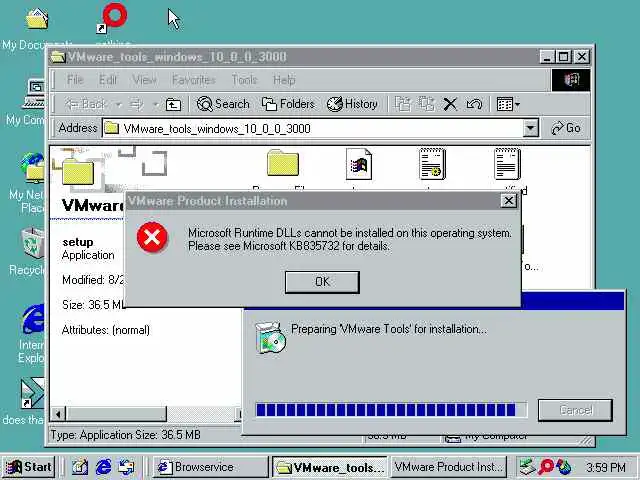This screenshot has width=640, height=480.
Task: Click the 3:59 PM clock
Action: [x=606, y=467]
